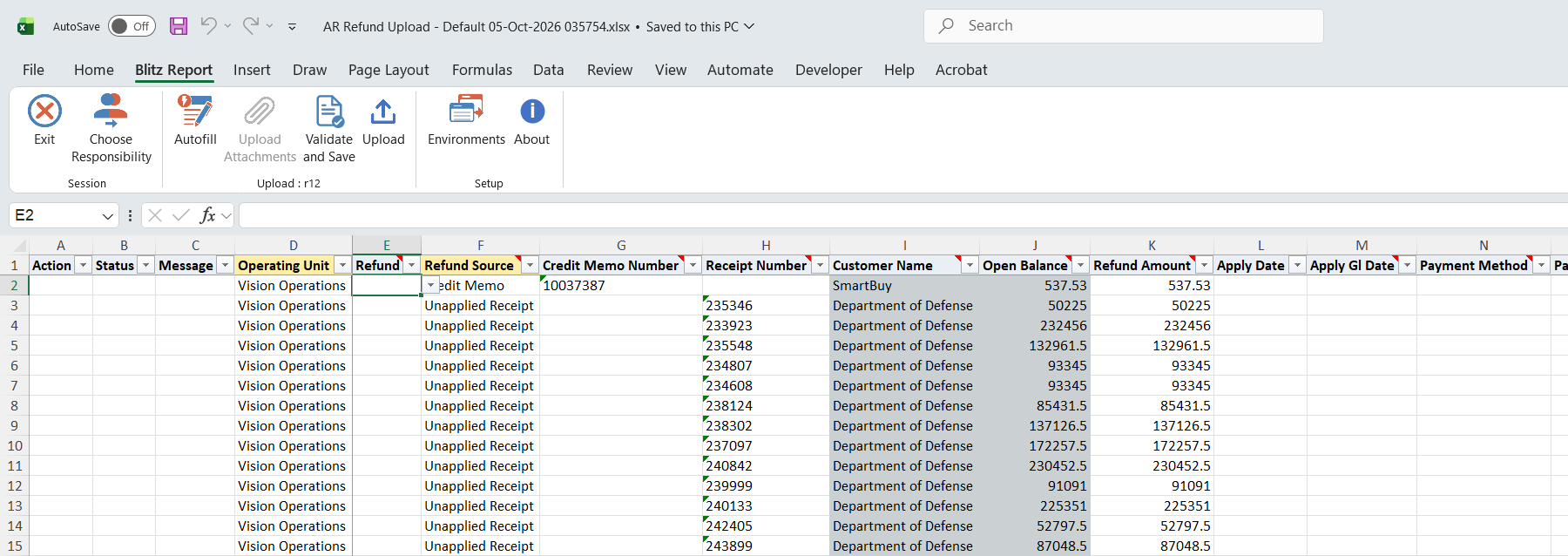Switch to the Developer tab
The width and height of the screenshot is (1568, 556).
point(828,70)
